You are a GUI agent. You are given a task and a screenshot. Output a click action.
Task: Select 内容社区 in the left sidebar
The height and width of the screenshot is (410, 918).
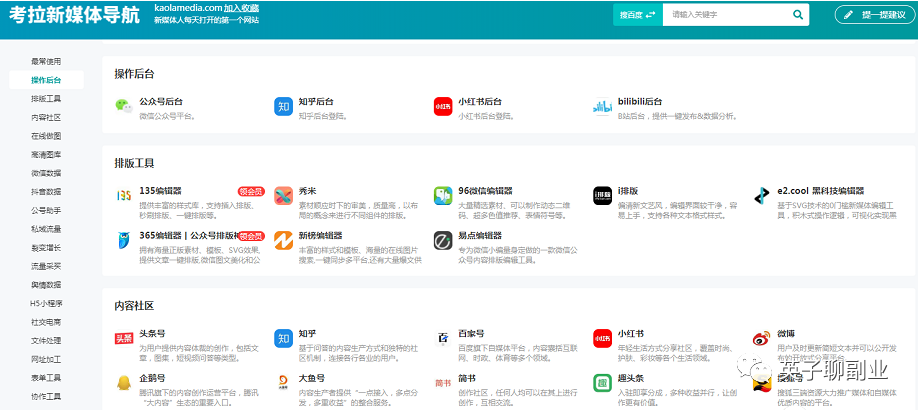point(46,117)
